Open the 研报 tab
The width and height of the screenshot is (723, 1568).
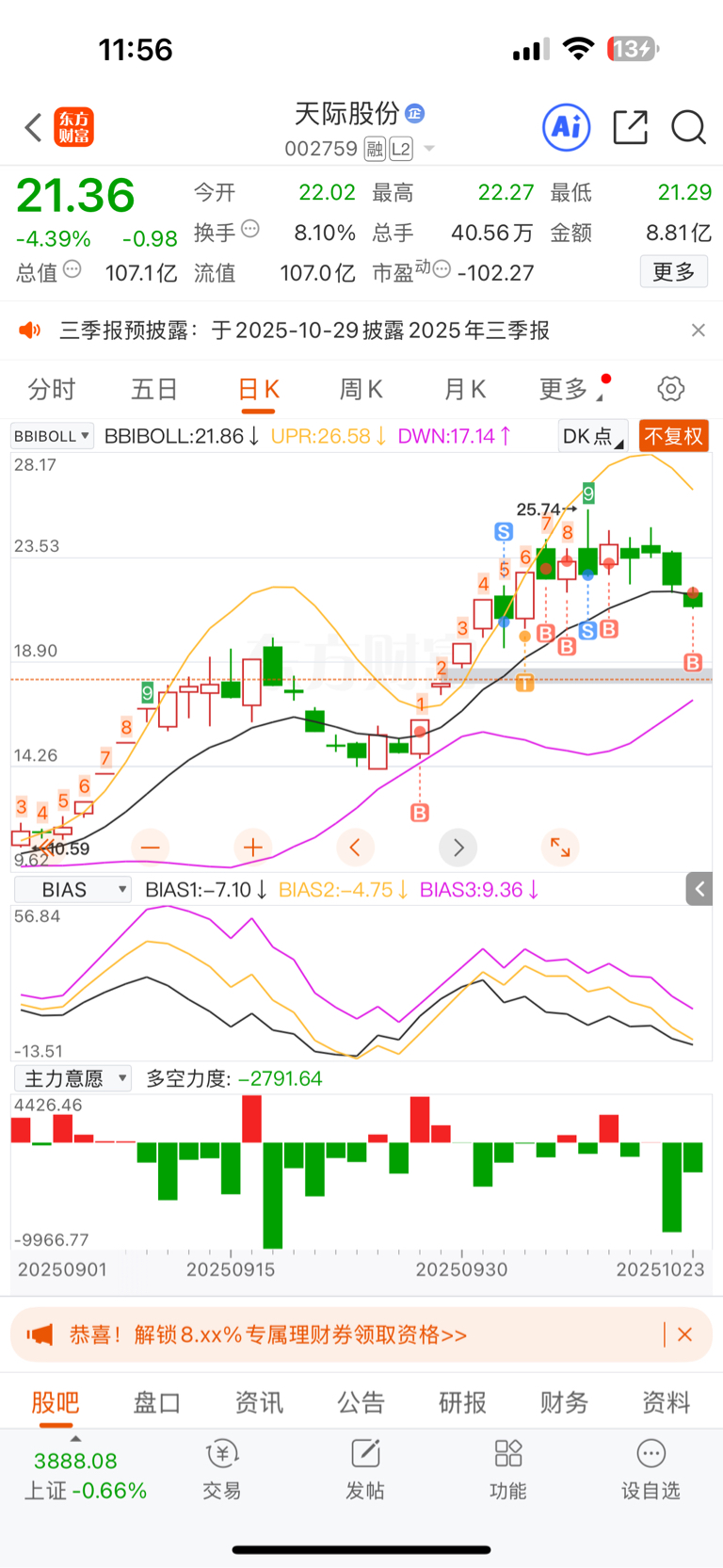(463, 1402)
